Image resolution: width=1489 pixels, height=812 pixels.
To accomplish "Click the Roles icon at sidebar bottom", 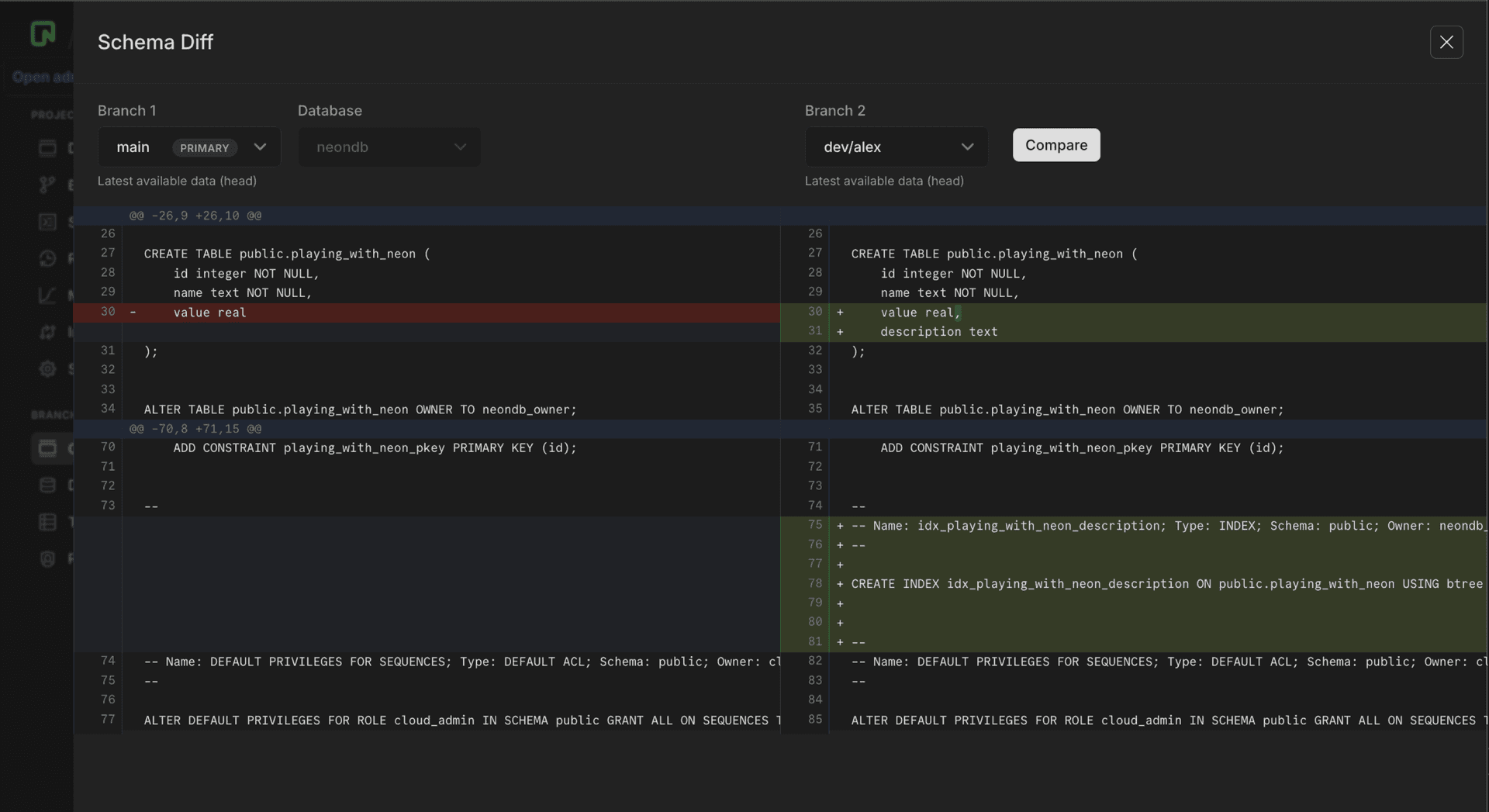I will pos(48,558).
